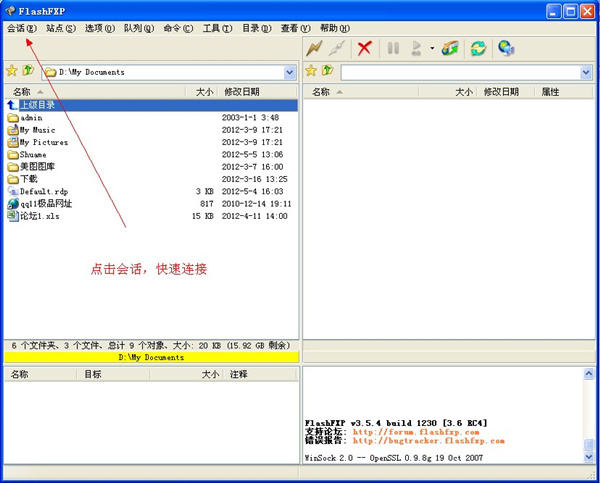
Task: Sort left pane by 修改日期 column header
Action: [241, 92]
